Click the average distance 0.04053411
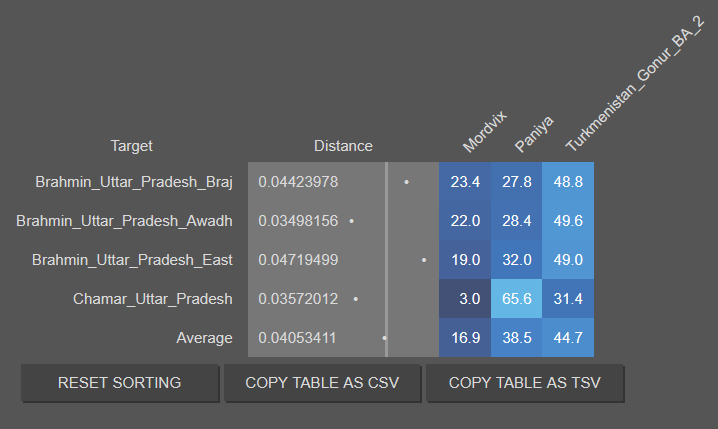 (x=297, y=338)
